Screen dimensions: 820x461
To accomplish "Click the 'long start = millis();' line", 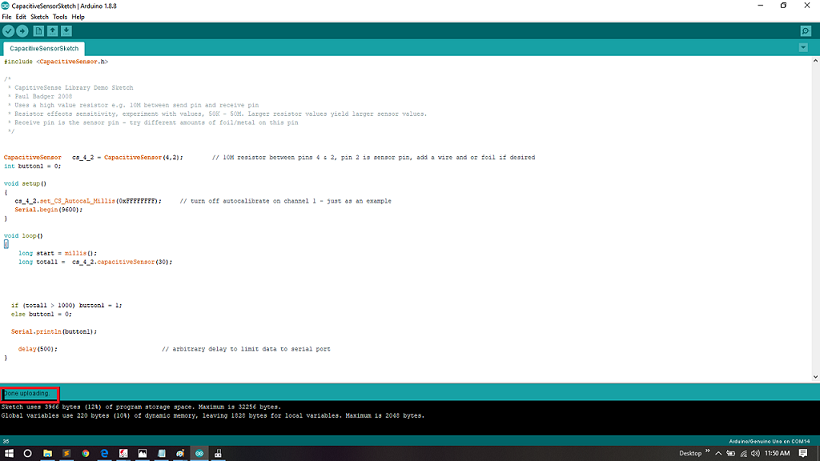I will click(58, 253).
